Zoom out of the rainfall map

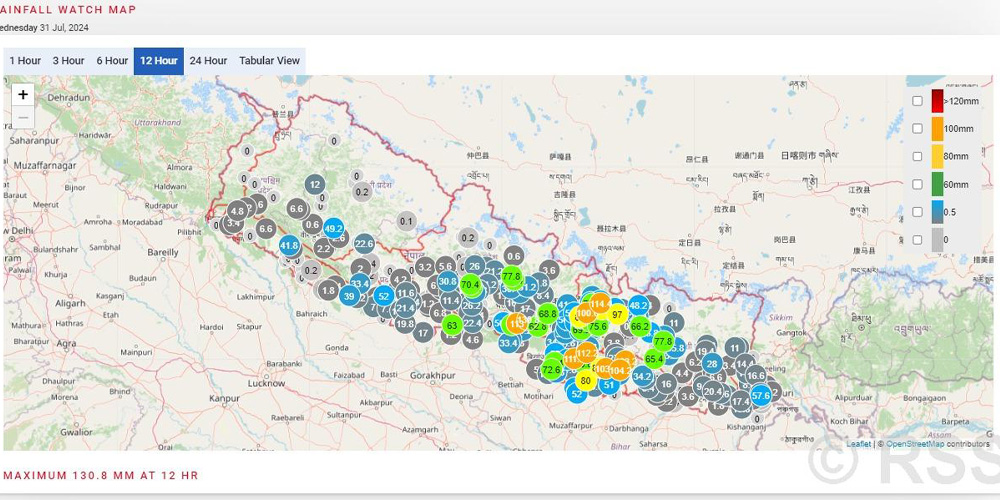pyautogui.click(x=23, y=118)
